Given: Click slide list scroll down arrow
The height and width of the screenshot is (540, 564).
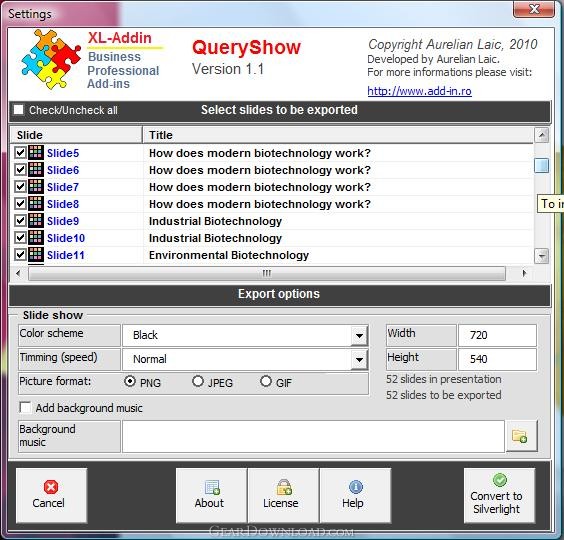Looking at the screenshot, I should 542,256.
